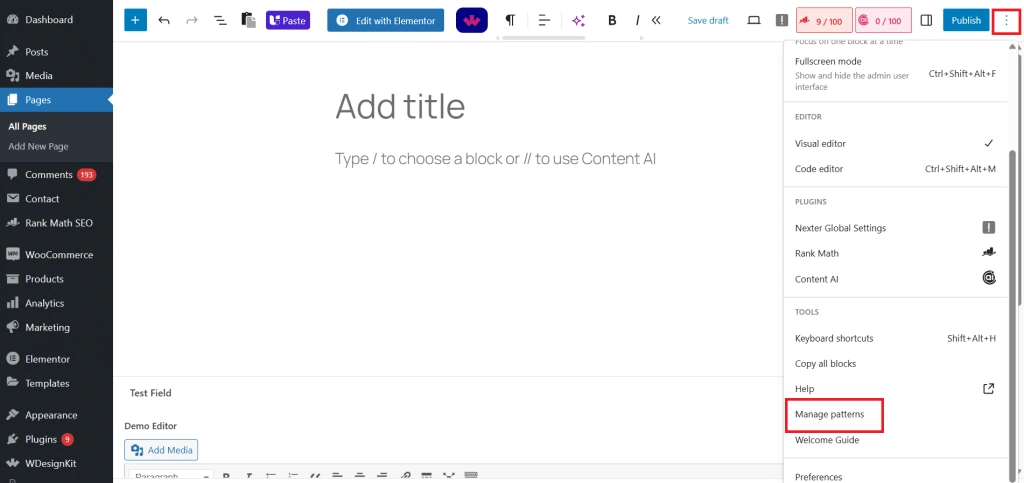This screenshot has height=483, width=1024.
Task: Toggle the settings sidebar panel
Action: [926, 20]
